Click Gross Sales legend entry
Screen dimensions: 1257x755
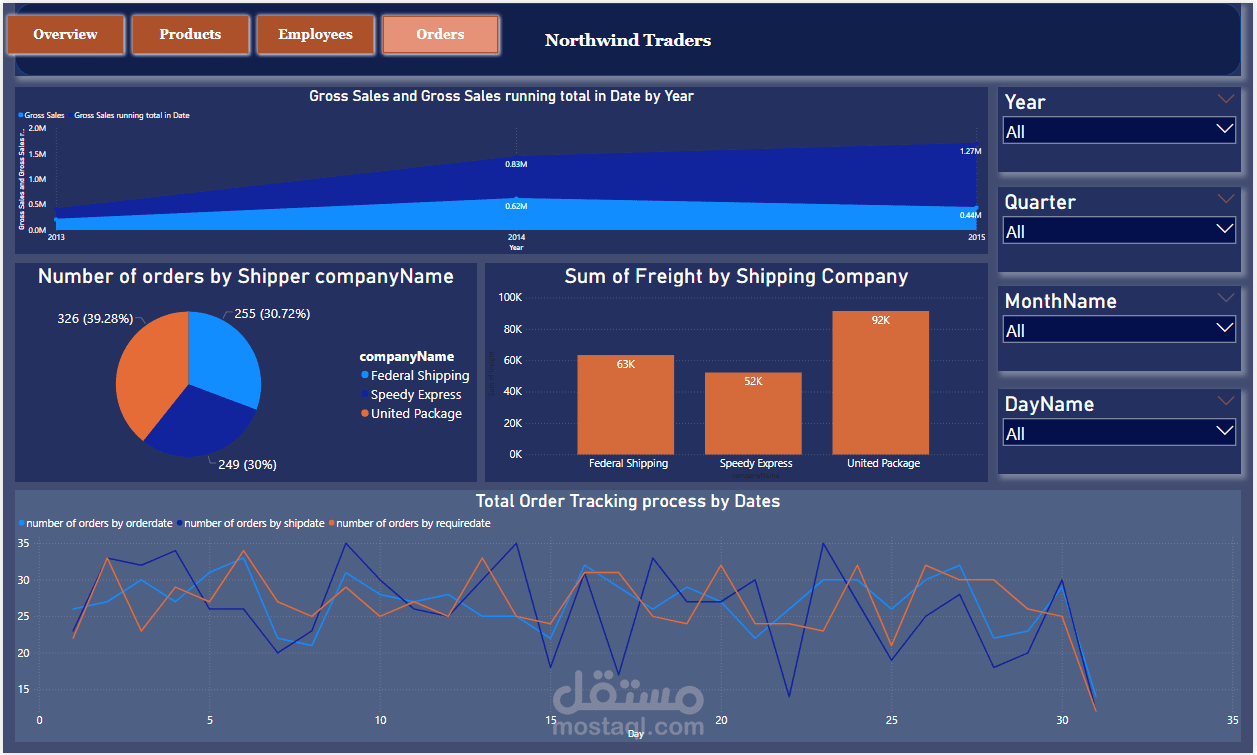(x=41, y=115)
